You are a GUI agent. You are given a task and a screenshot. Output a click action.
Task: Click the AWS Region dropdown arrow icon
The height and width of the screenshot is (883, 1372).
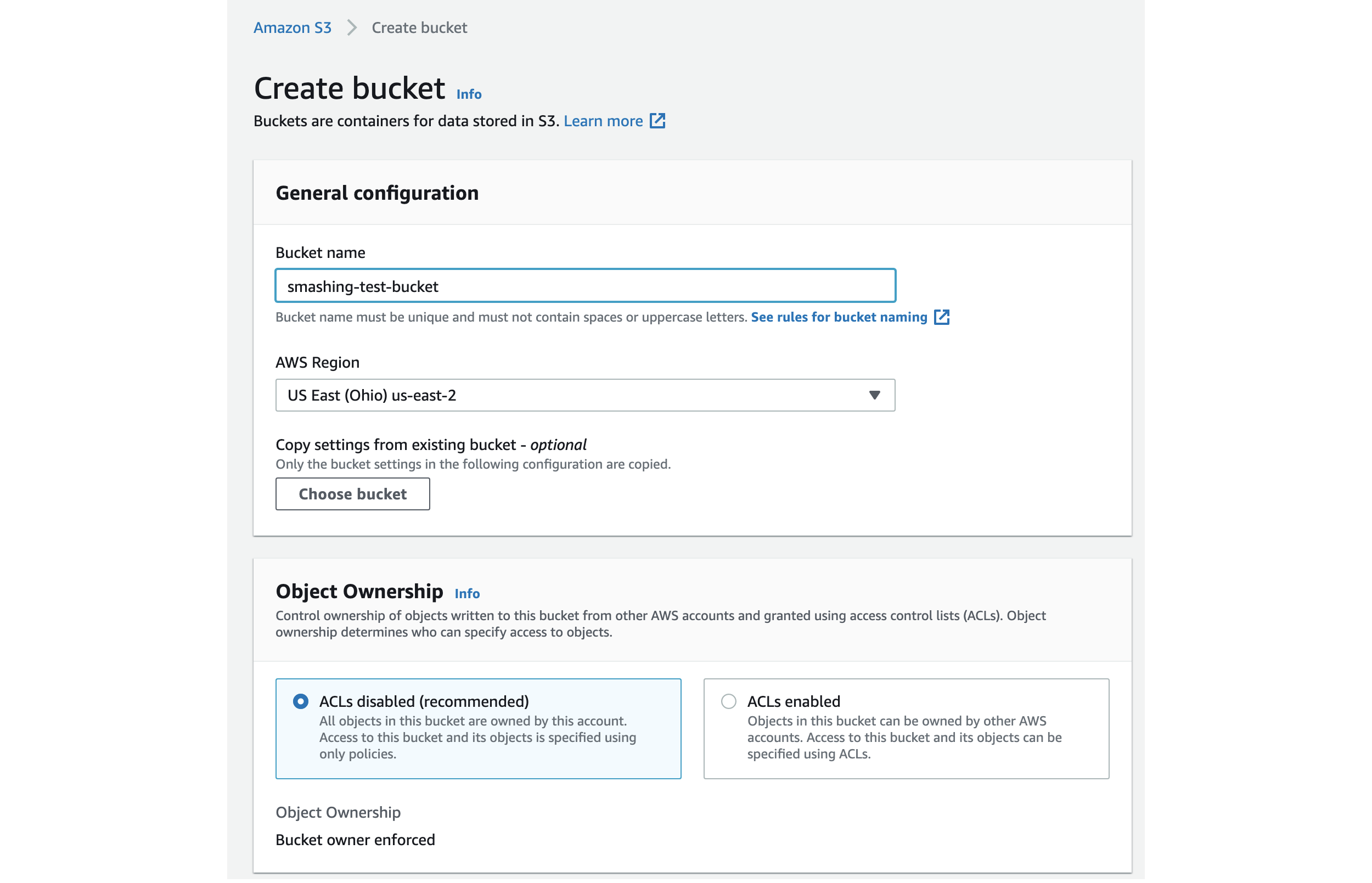pyautogui.click(x=874, y=395)
